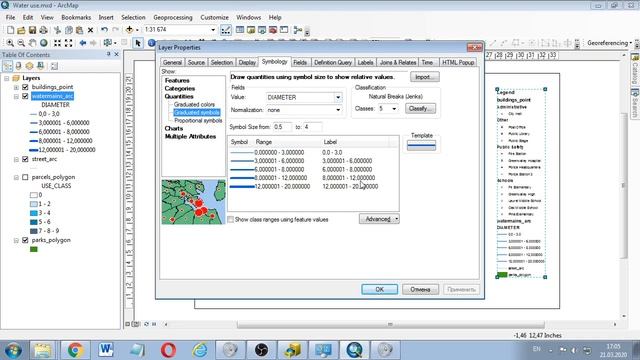Viewport: 640px width, 360px height.
Task: Switch to the Joins & Relates tab
Action: click(398, 62)
